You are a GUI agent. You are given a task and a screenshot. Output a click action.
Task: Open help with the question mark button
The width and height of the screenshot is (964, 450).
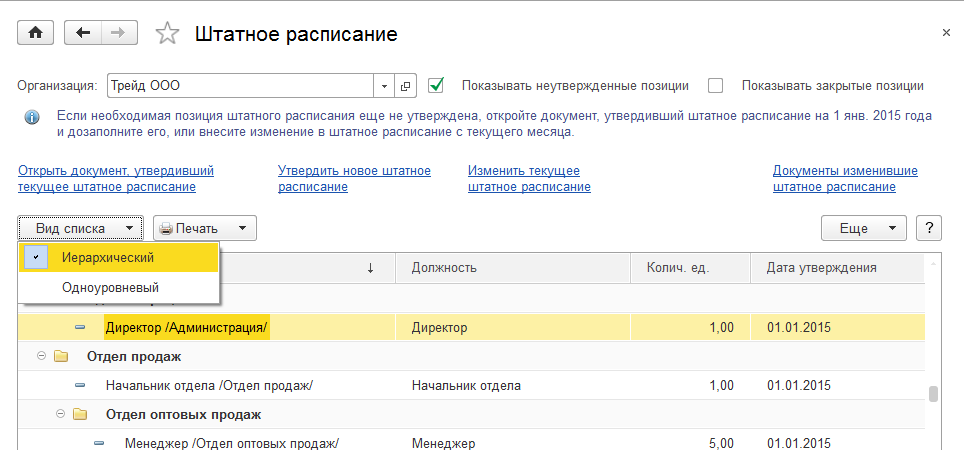[930, 228]
